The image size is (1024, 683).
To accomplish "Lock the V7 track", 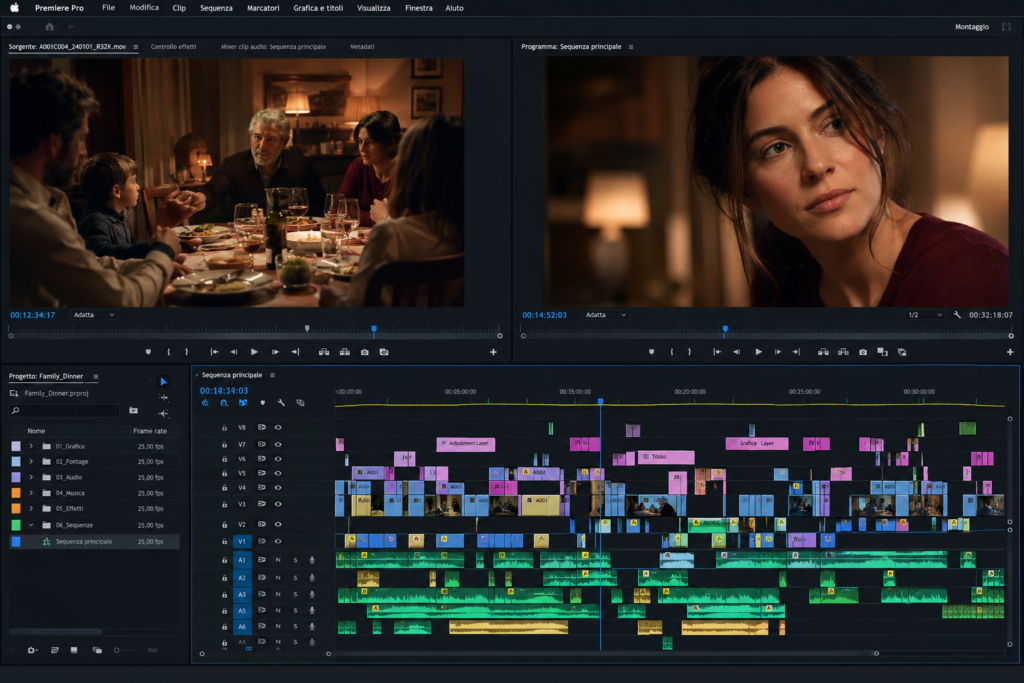I will pyautogui.click(x=225, y=445).
